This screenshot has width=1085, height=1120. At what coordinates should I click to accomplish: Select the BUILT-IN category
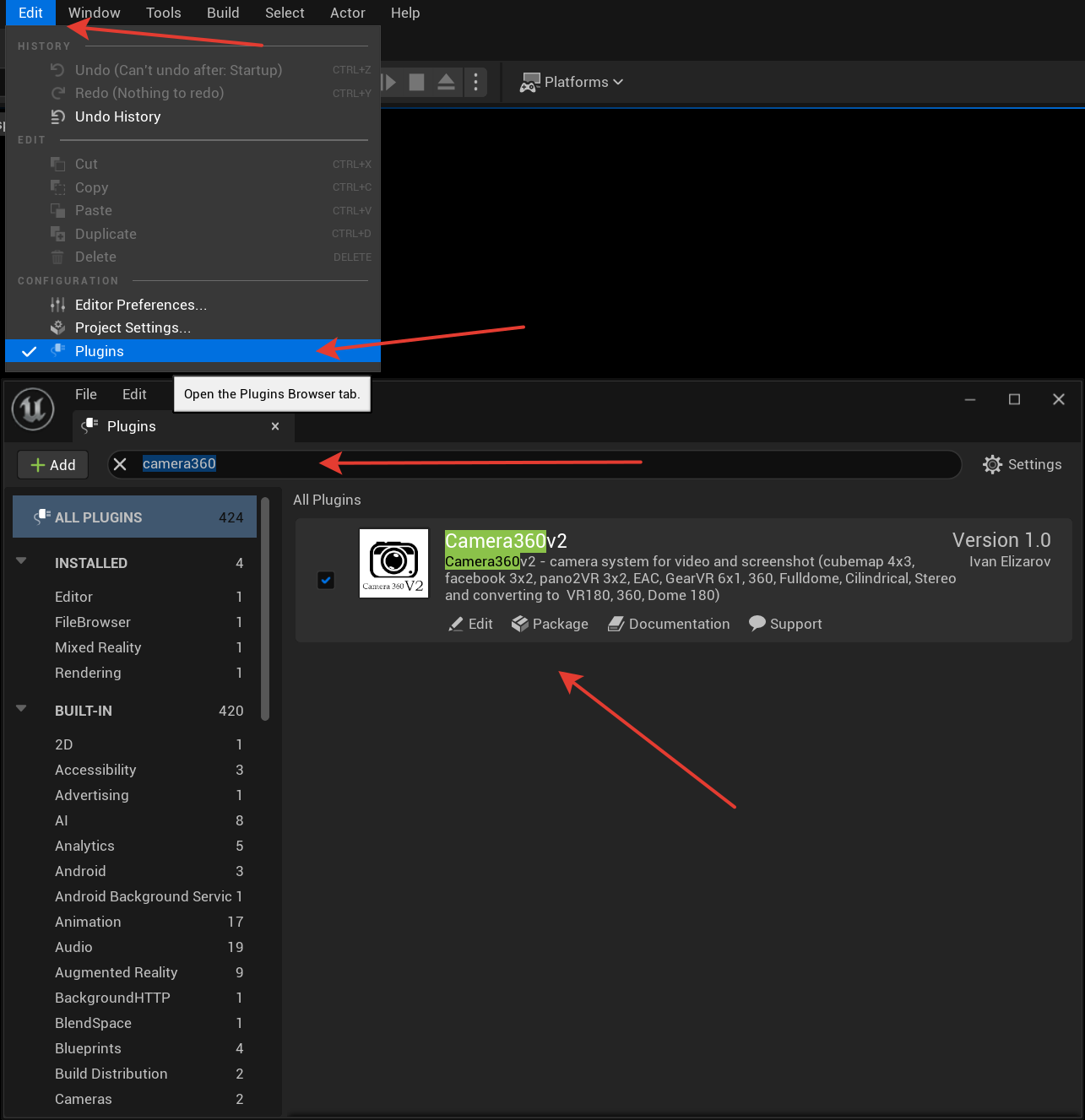click(x=135, y=711)
